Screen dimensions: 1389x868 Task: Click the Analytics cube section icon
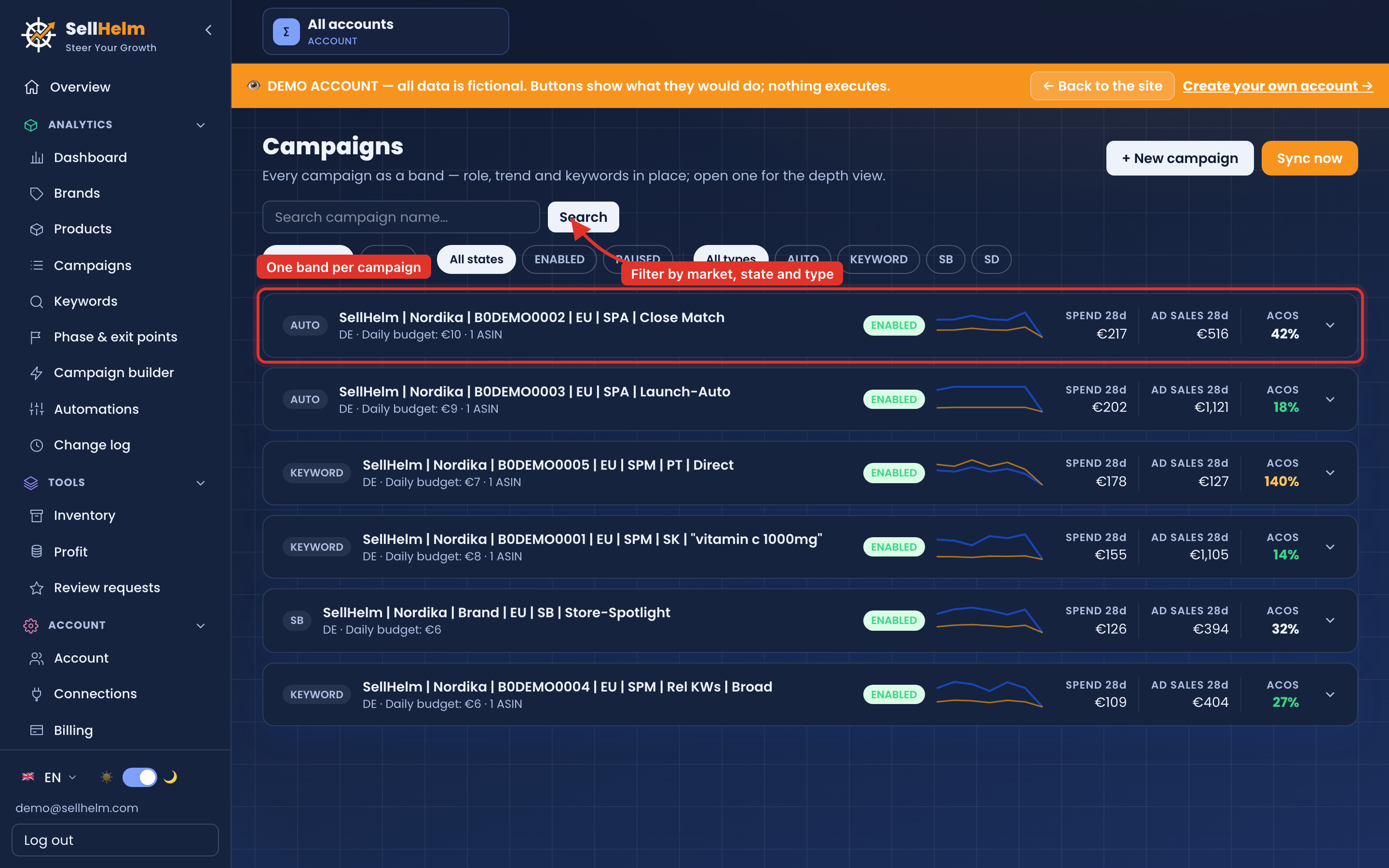[x=31, y=124]
